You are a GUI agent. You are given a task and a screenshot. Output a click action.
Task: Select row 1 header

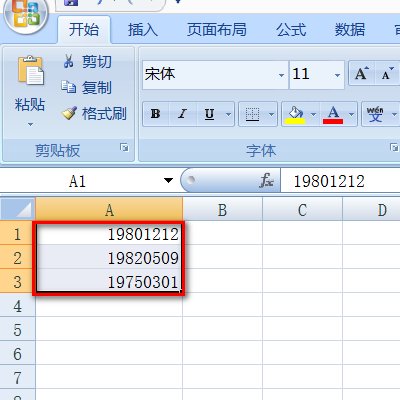17,234
